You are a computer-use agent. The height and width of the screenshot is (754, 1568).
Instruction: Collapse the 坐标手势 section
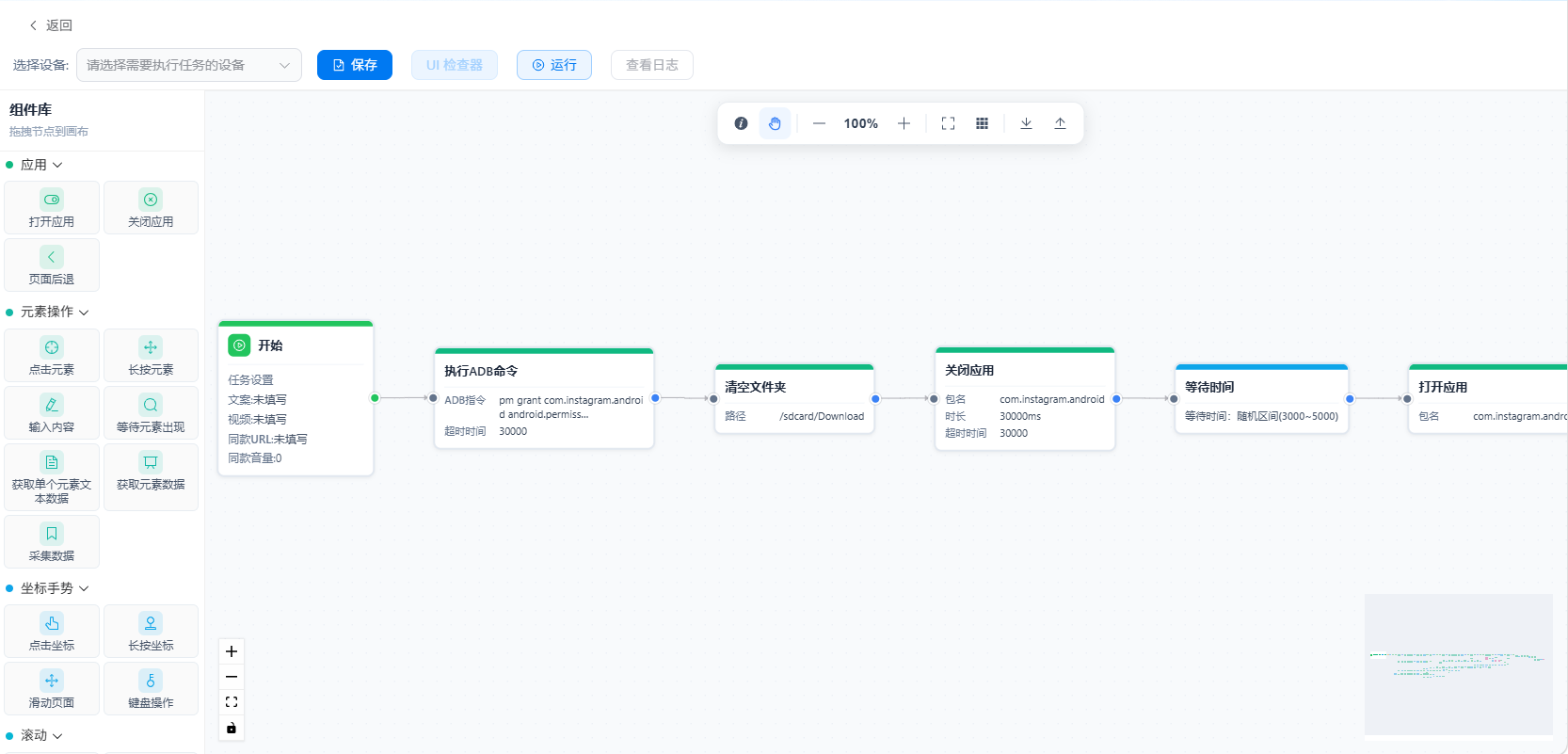pos(55,588)
